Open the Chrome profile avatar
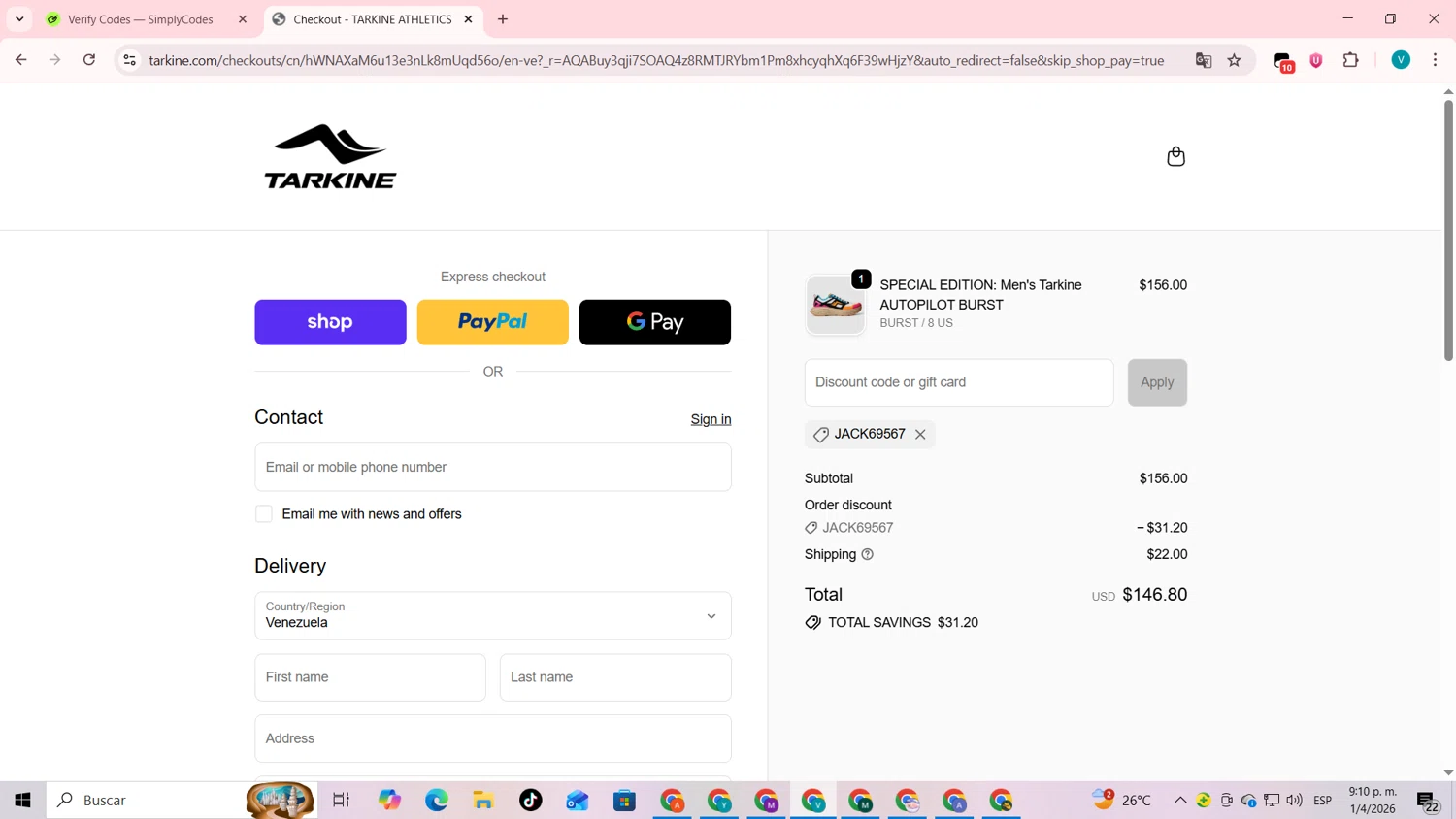 (x=1401, y=60)
